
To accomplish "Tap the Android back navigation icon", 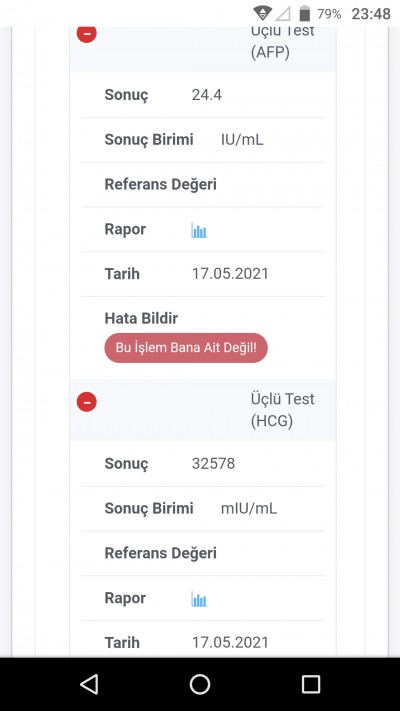I will [x=89, y=684].
